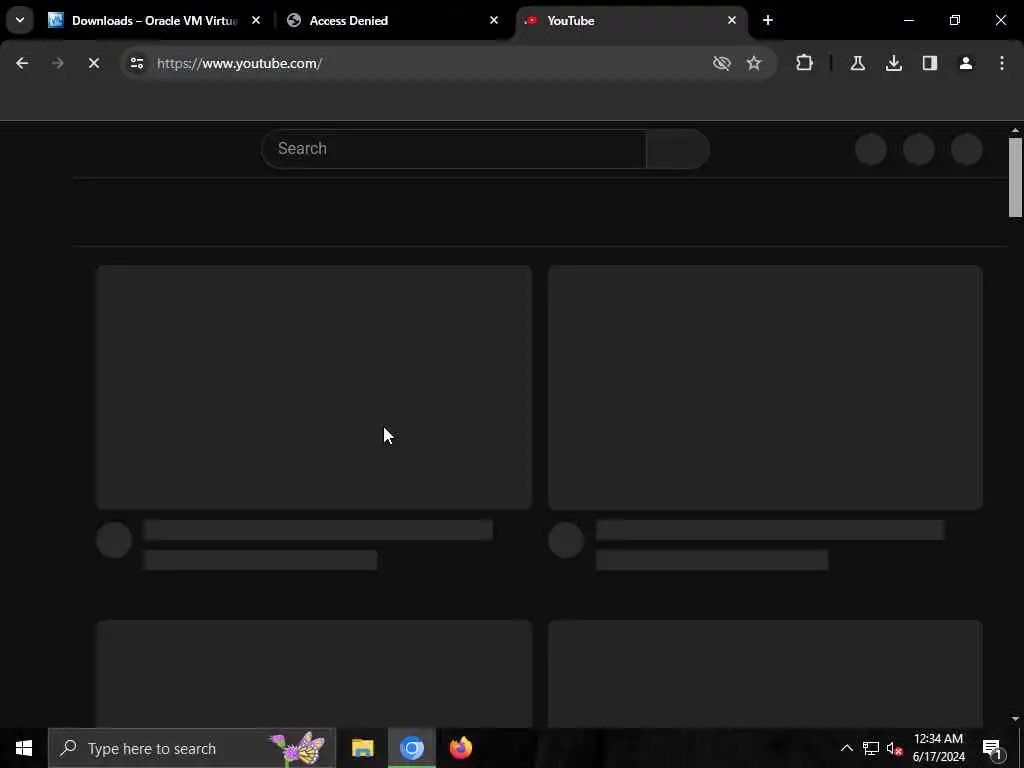This screenshot has width=1024, height=768.
Task: Close the Access Denied tab
Action: pyautogui.click(x=494, y=20)
